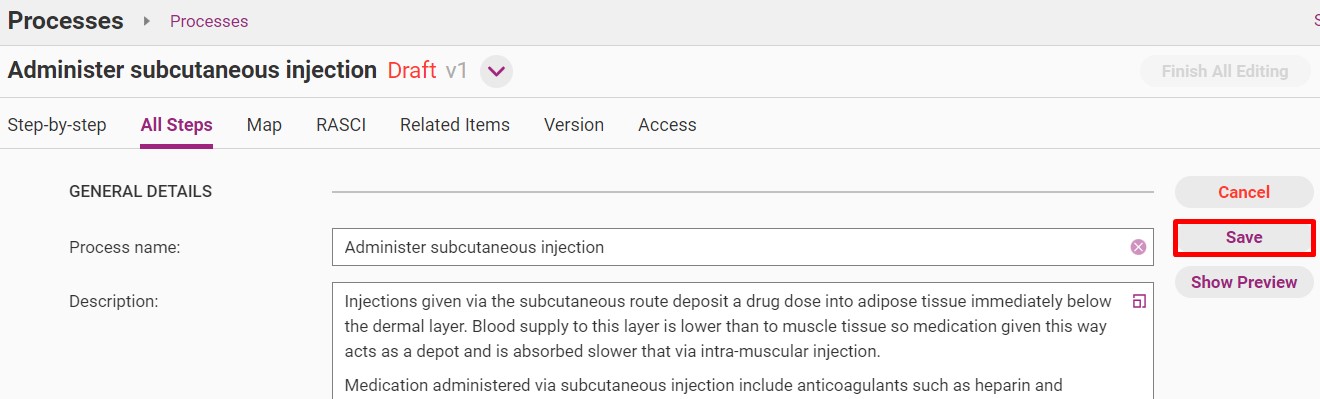
Task: Click the Save button
Action: pyautogui.click(x=1244, y=237)
